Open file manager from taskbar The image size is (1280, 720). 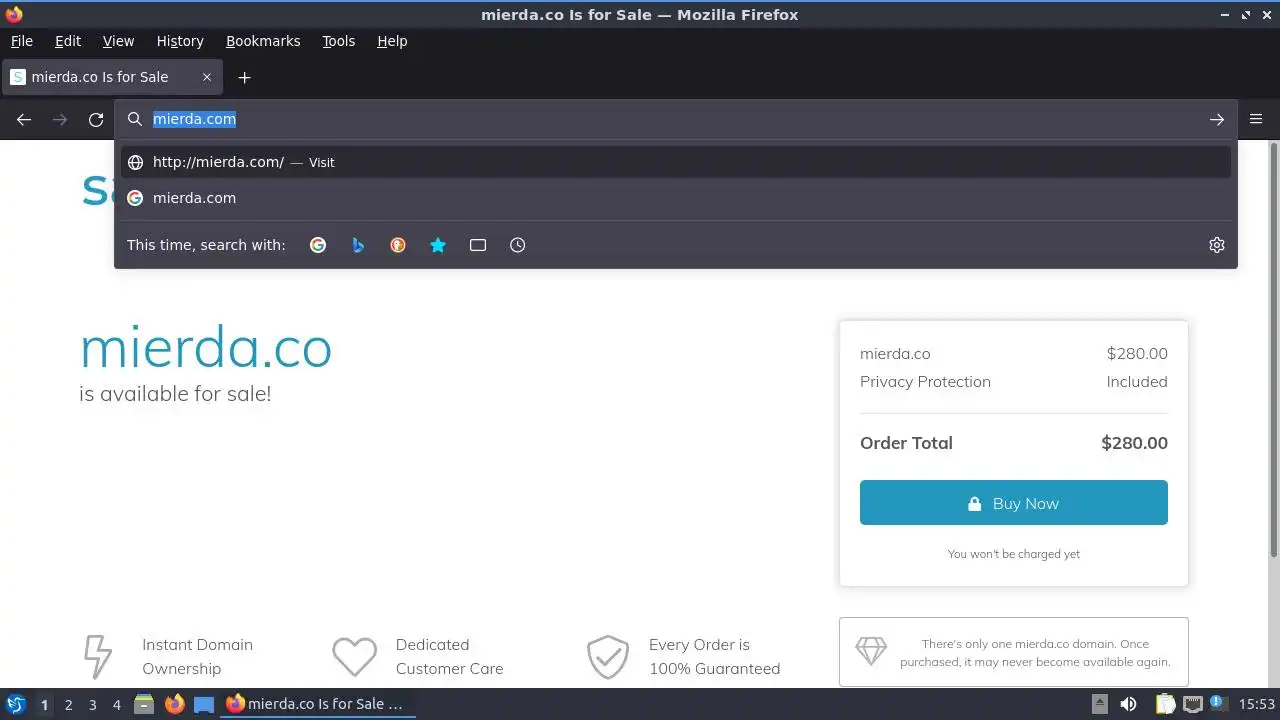tap(144, 704)
